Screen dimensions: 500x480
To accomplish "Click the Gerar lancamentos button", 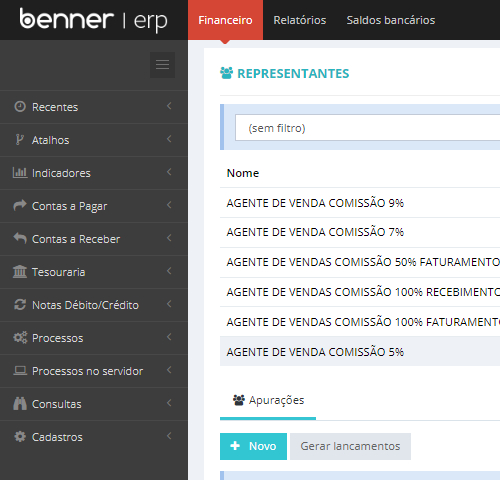I will (x=350, y=446).
